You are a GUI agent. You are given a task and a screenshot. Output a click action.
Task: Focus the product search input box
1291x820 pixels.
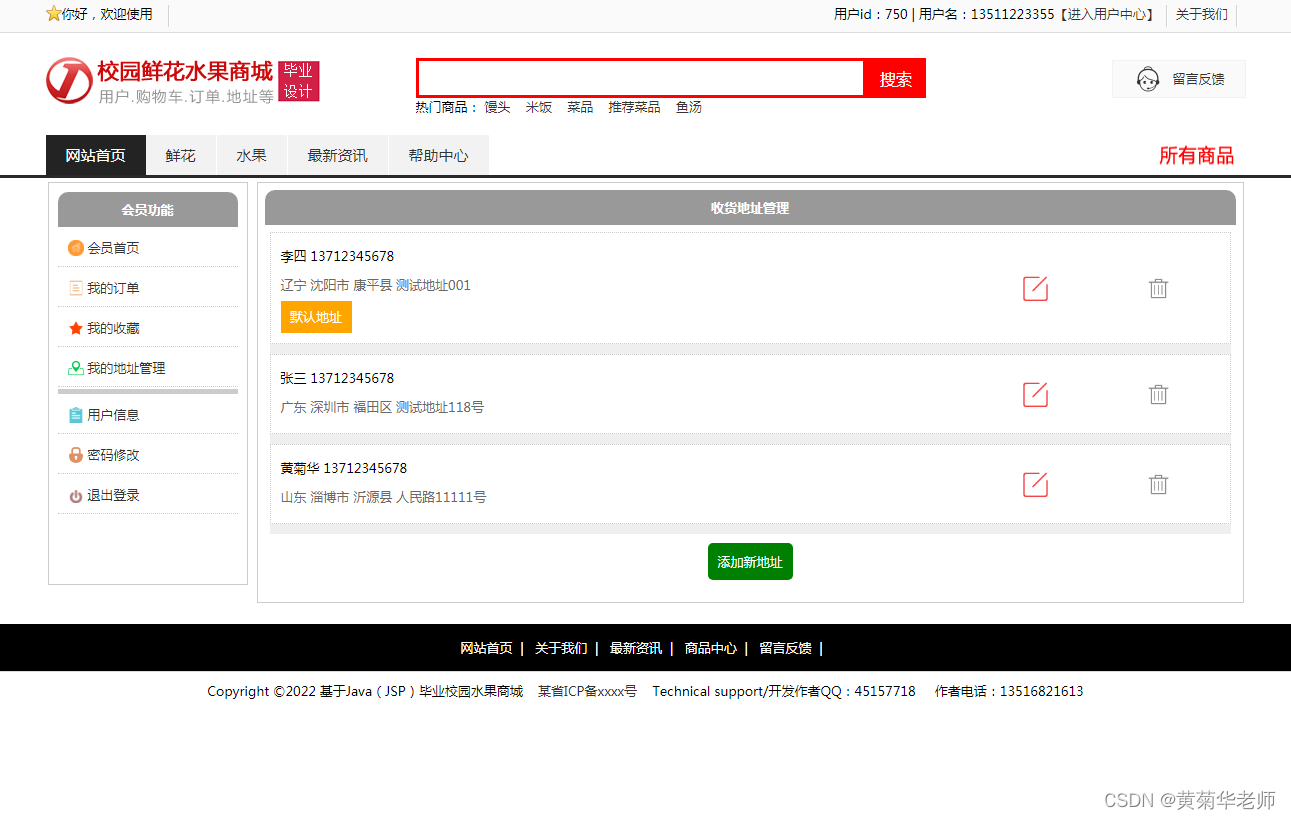point(640,78)
